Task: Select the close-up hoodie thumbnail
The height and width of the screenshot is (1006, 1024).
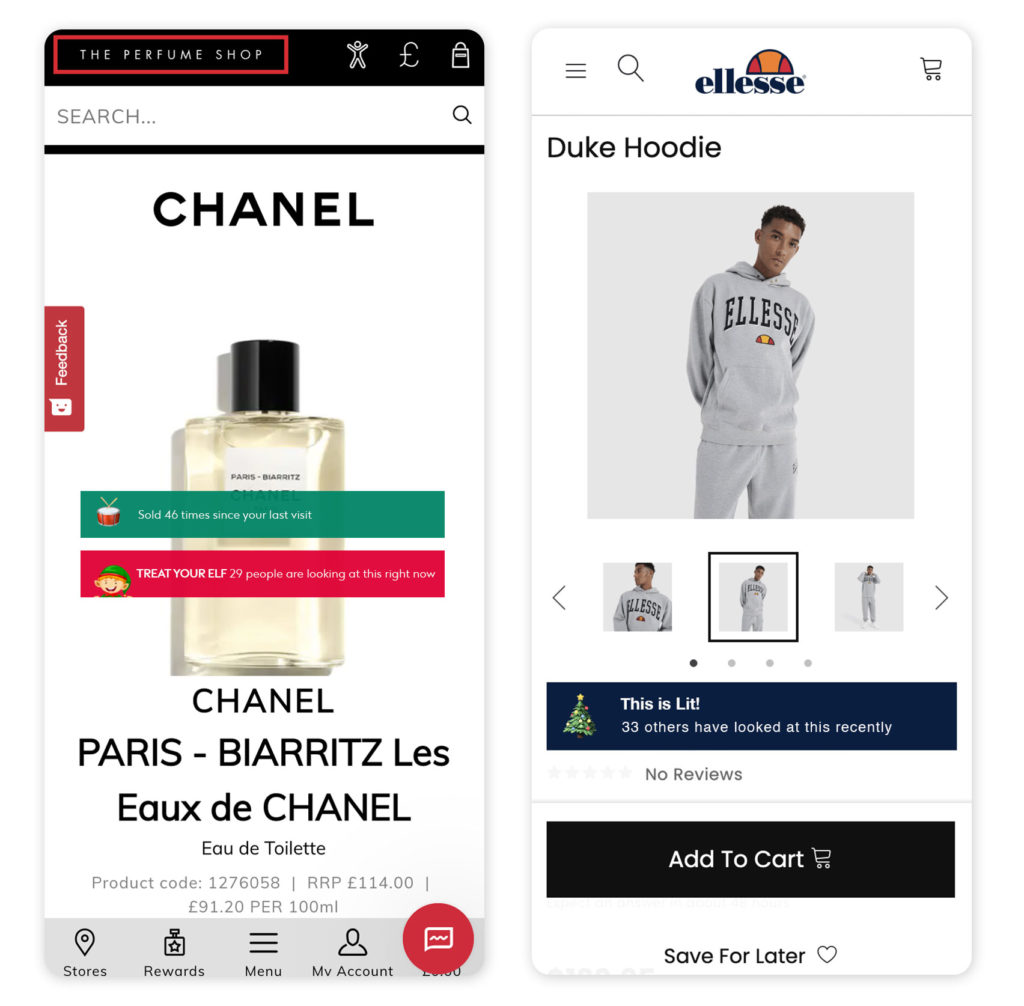Action: (x=637, y=597)
